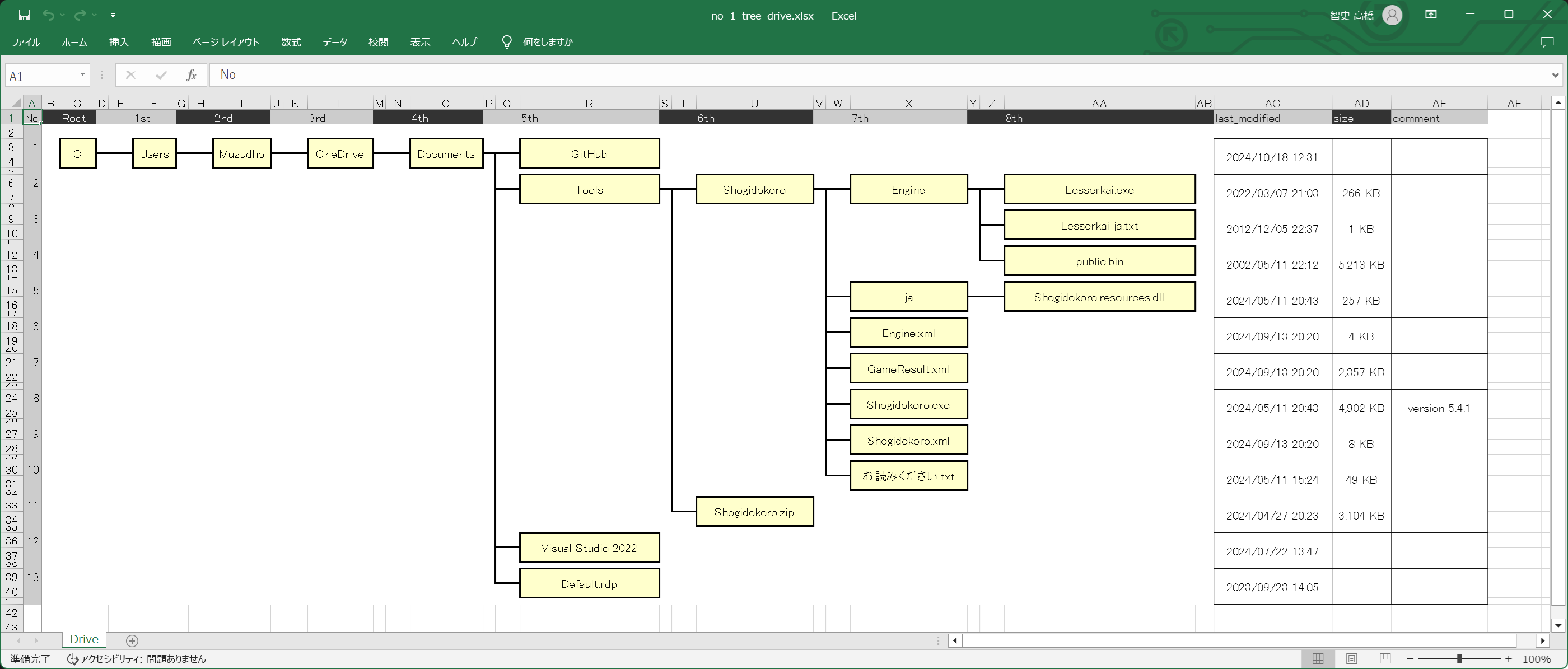Click the accessibility status indicator

coord(136,659)
